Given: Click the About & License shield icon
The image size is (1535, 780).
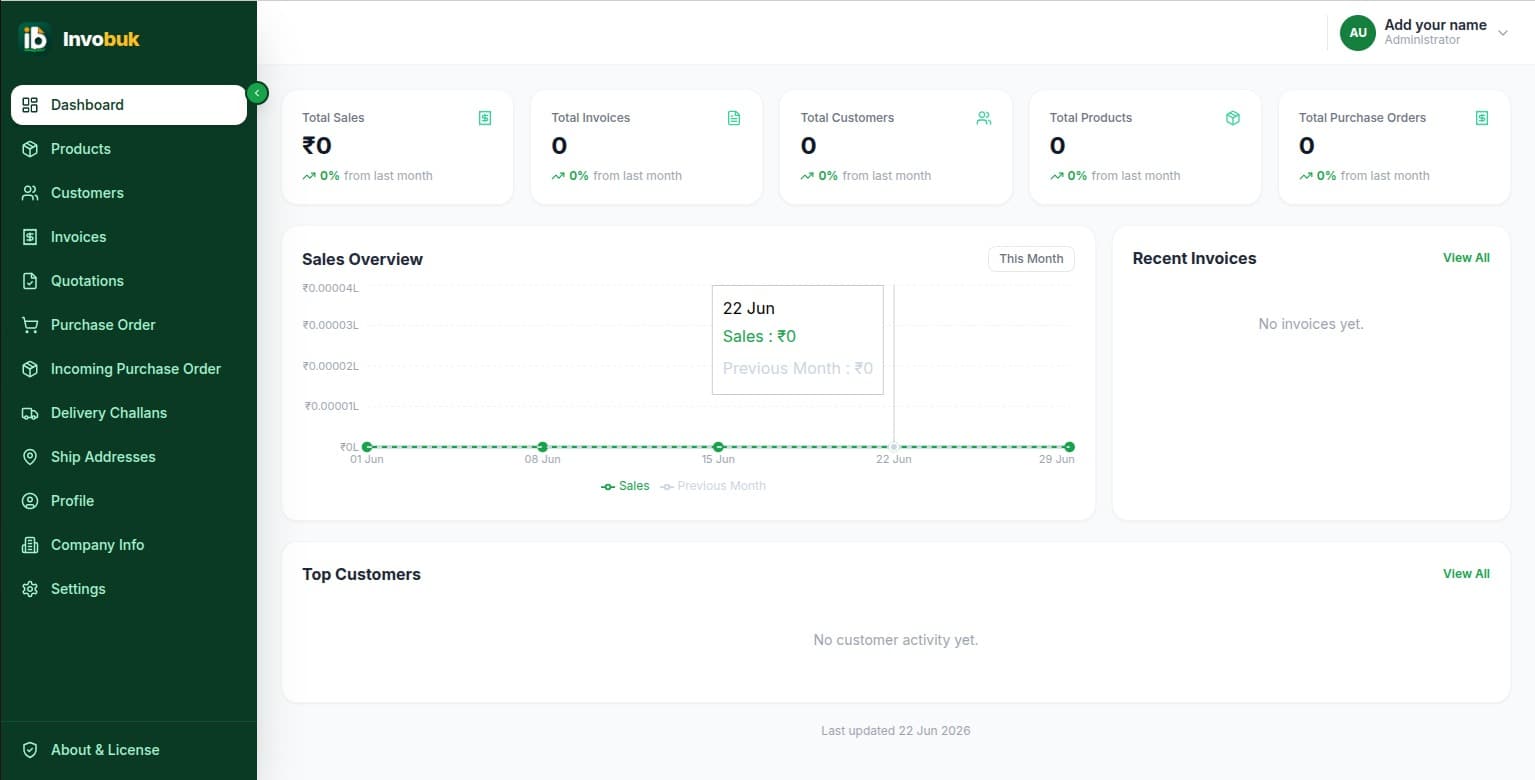Looking at the screenshot, I should tap(30, 750).
